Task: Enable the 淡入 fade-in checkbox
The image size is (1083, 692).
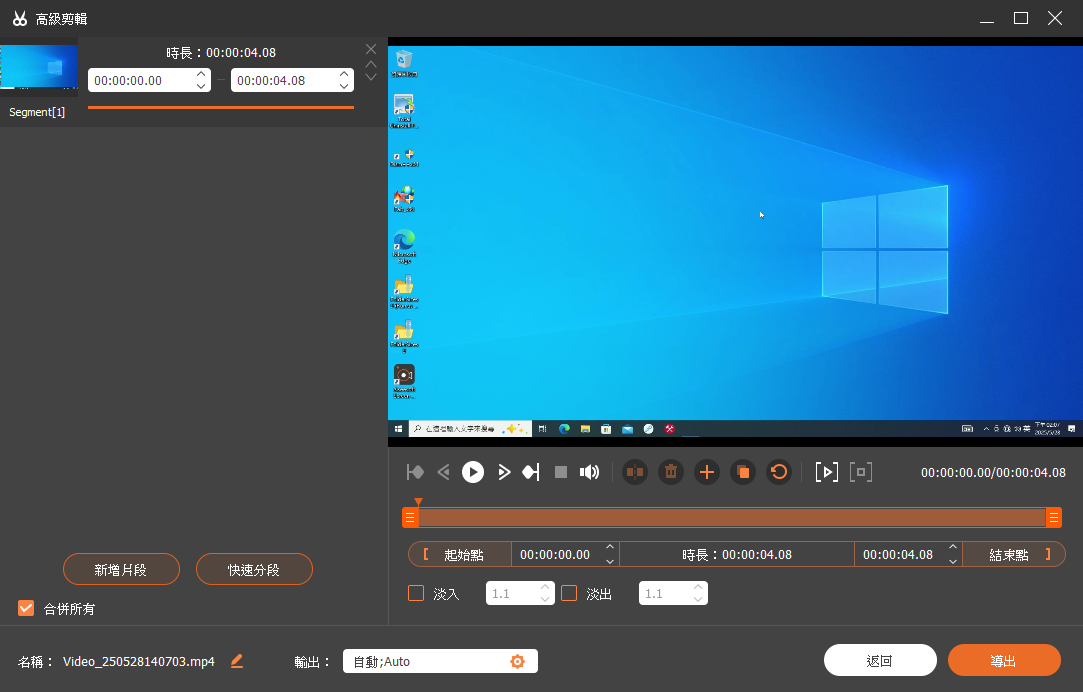Action: coord(416,593)
